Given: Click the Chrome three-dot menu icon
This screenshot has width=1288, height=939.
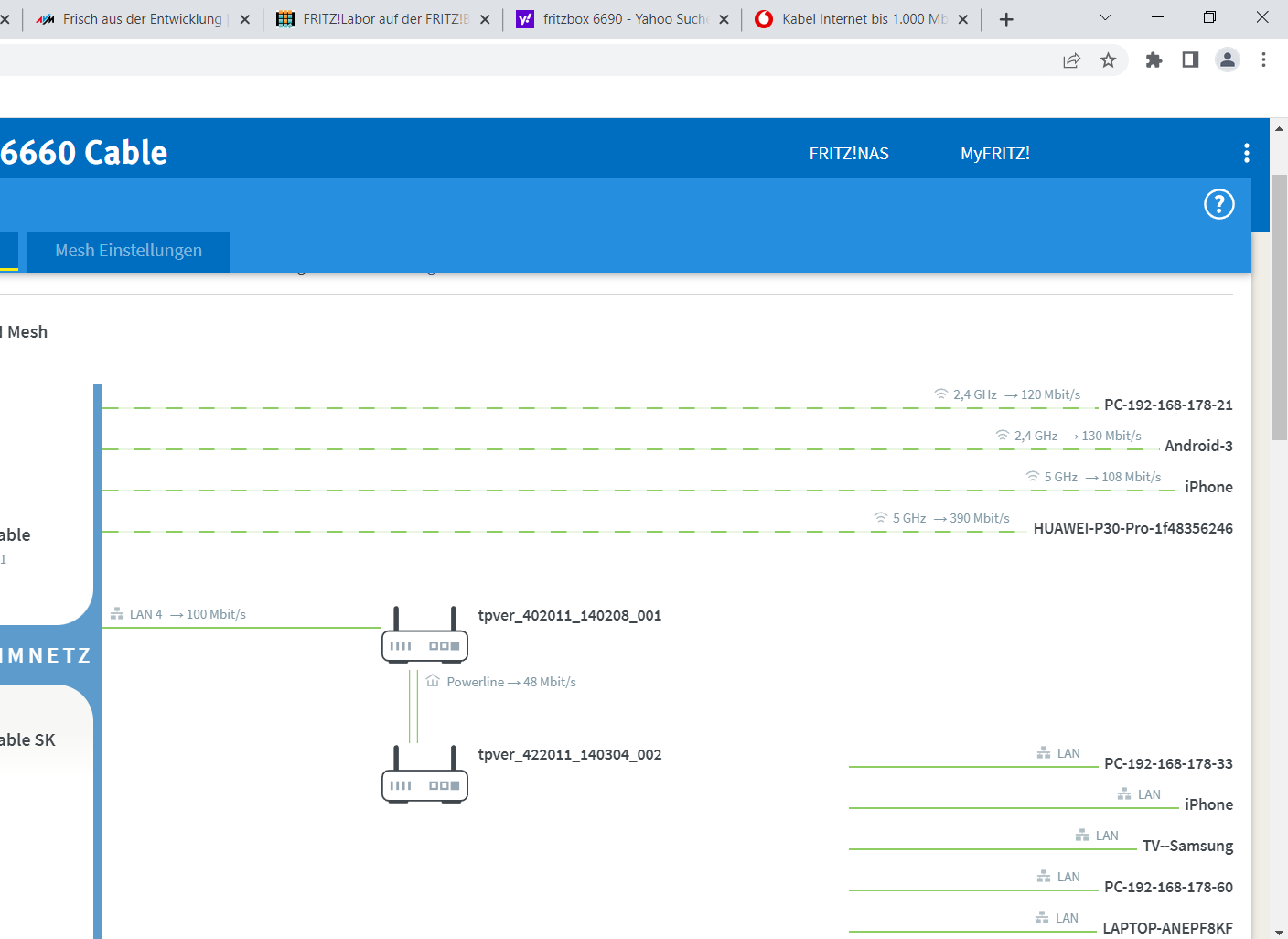Looking at the screenshot, I should (x=1263, y=59).
